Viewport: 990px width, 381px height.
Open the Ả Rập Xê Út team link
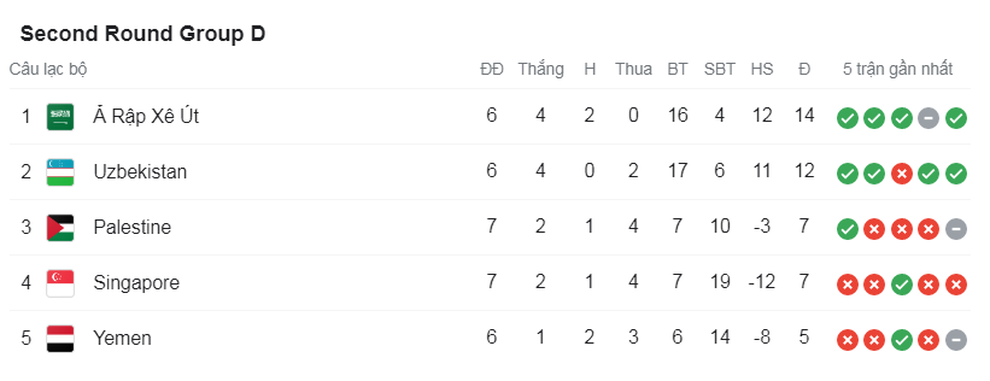click(x=146, y=116)
